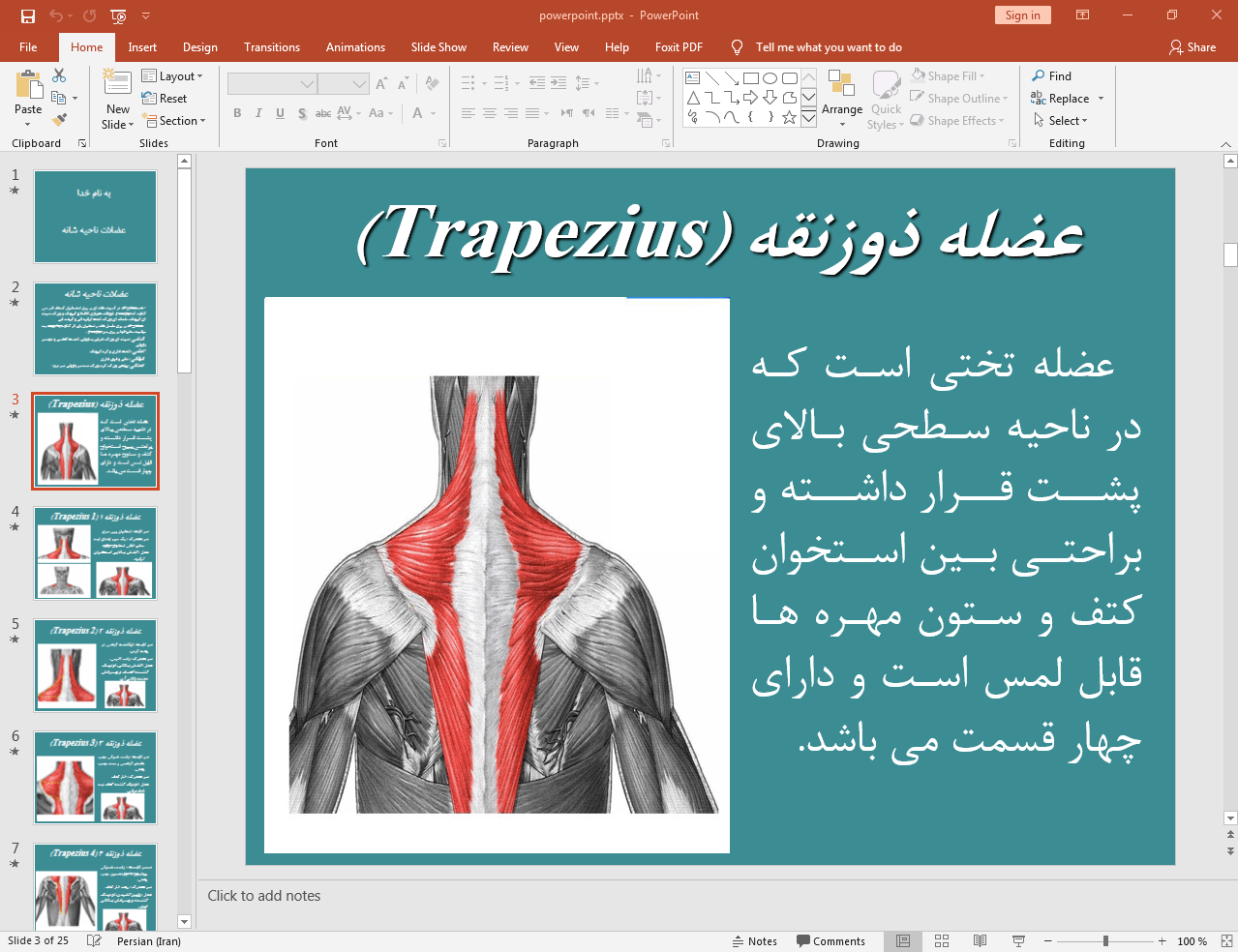The width and height of the screenshot is (1238, 952).
Task: Click the Save icon in title bar
Action: pyautogui.click(x=28, y=15)
